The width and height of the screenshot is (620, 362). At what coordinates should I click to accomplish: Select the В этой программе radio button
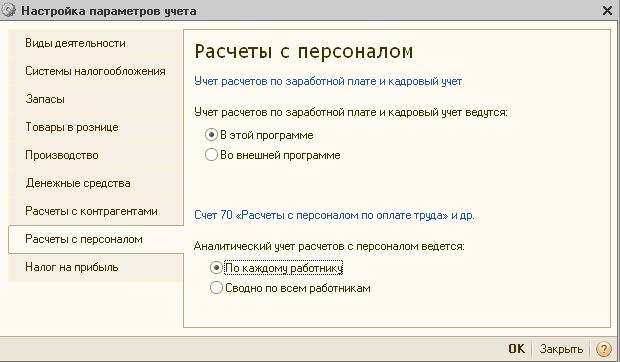coord(211,135)
